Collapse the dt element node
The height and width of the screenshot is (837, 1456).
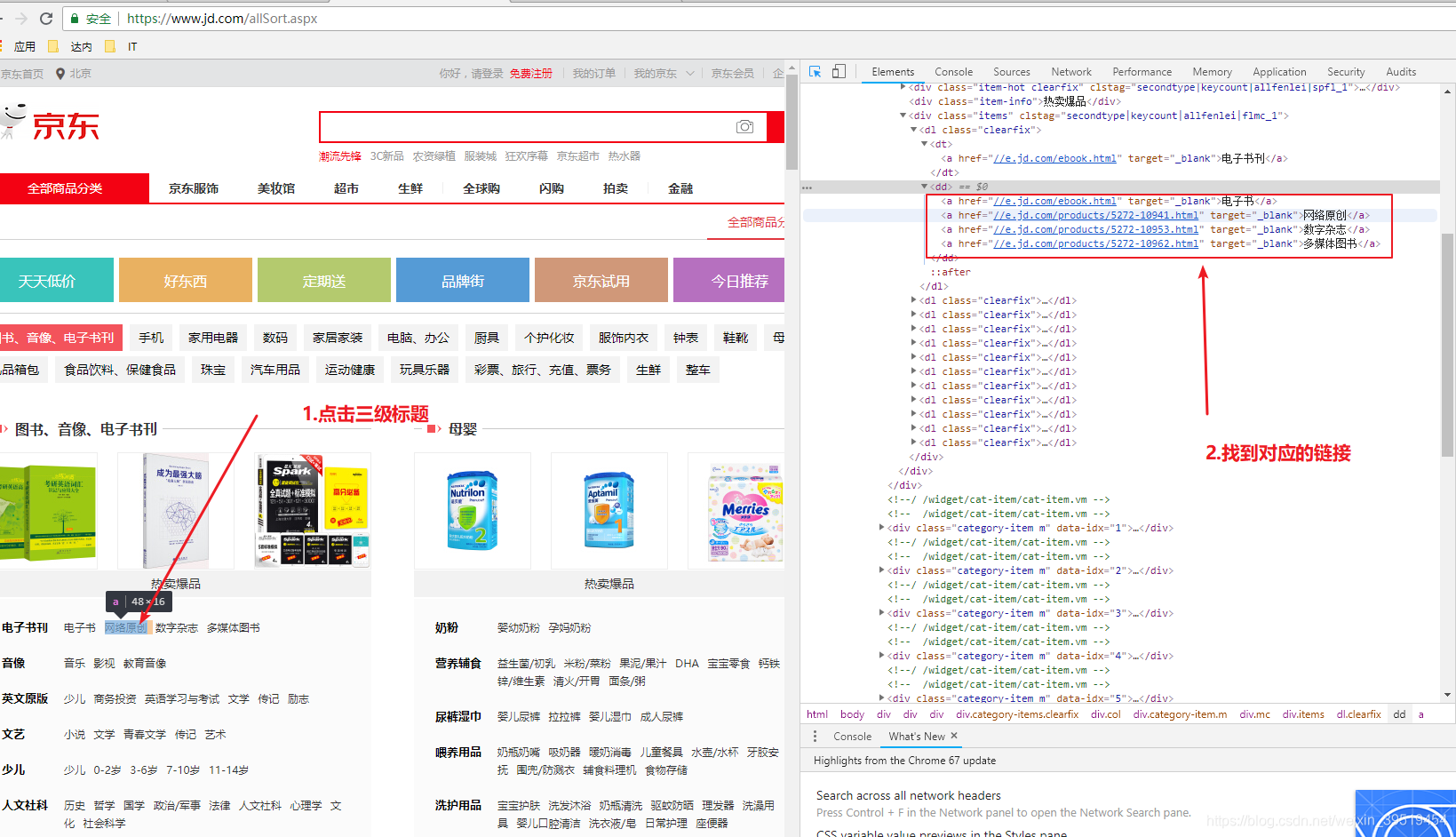pyautogui.click(x=924, y=144)
